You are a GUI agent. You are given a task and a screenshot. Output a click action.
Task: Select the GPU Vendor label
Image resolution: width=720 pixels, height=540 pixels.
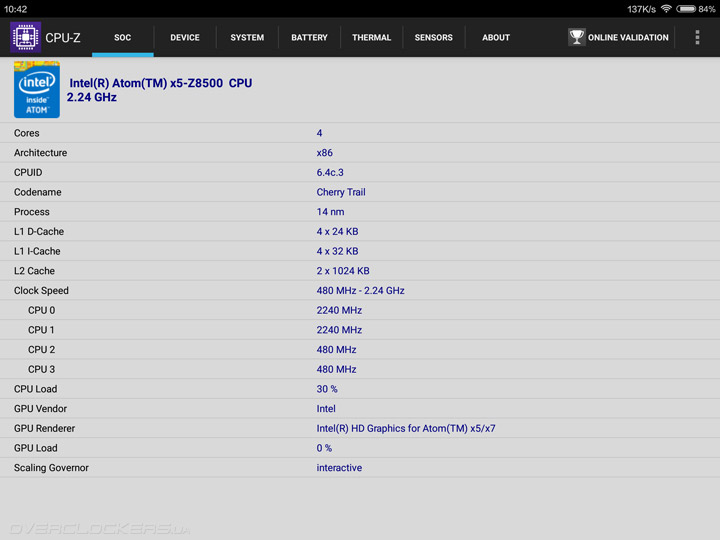pyautogui.click(x=40, y=410)
